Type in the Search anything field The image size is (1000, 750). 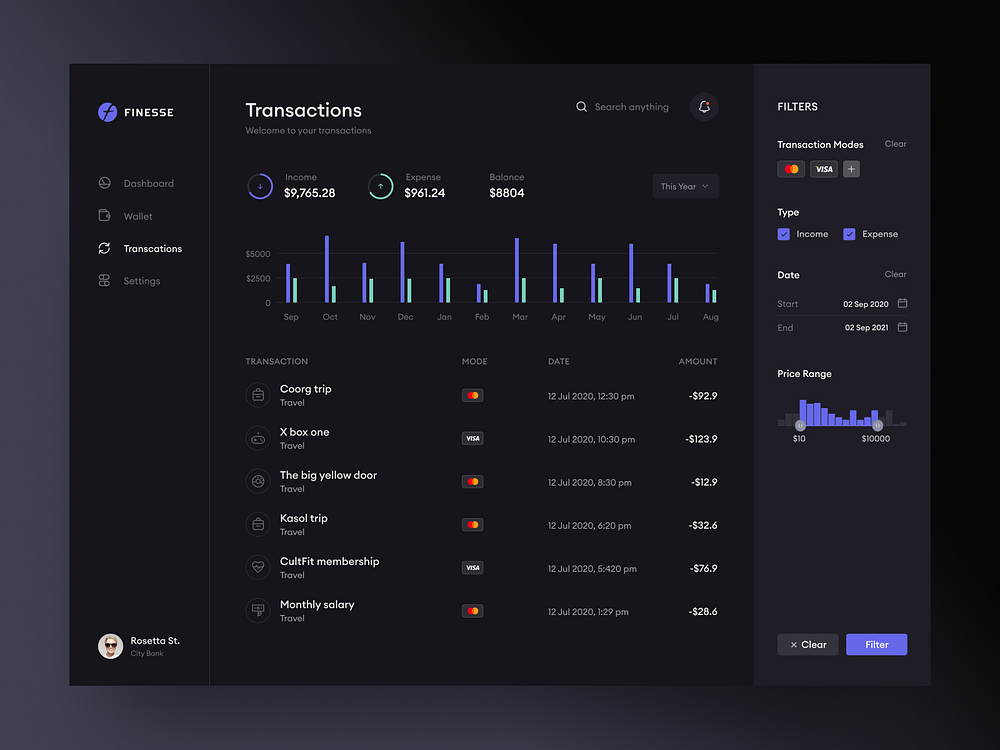tap(630, 106)
